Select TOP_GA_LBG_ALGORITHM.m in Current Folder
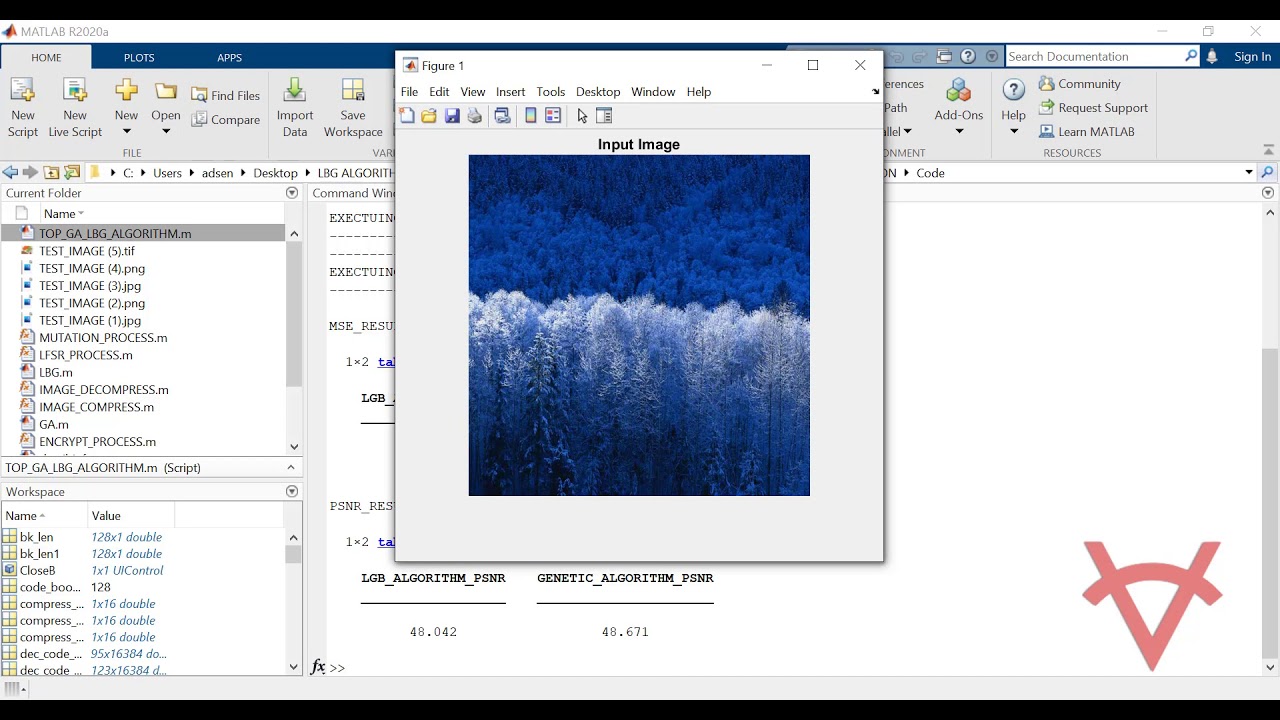 (x=143, y=233)
